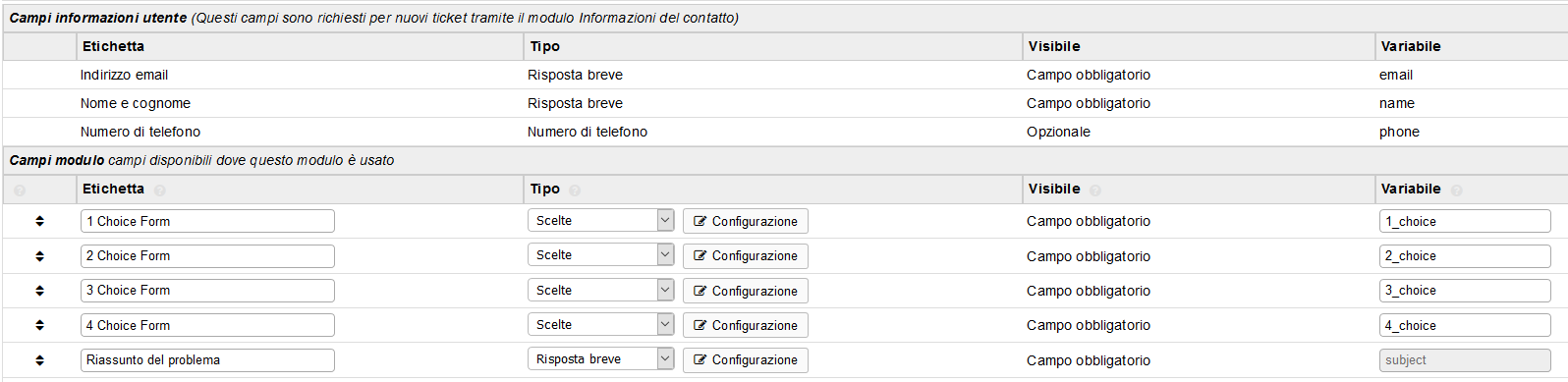Click the 1_choice variable name field
The width and height of the screenshot is (1568, 382).
point(1465,221)
